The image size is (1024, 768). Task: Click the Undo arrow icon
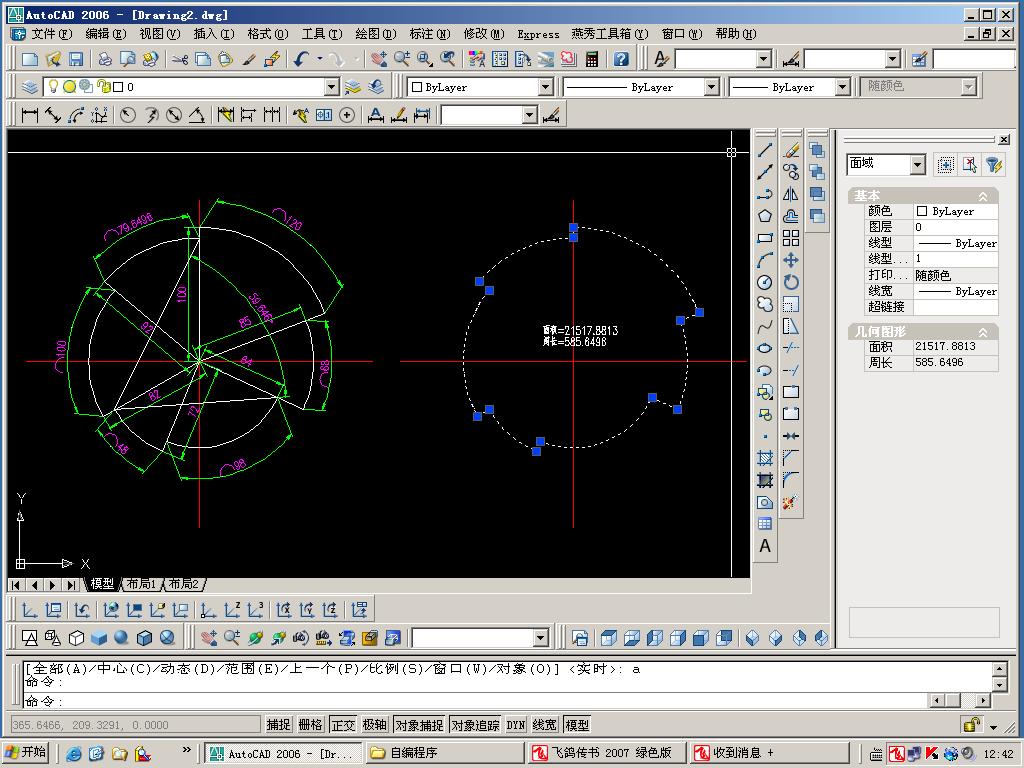301,59
